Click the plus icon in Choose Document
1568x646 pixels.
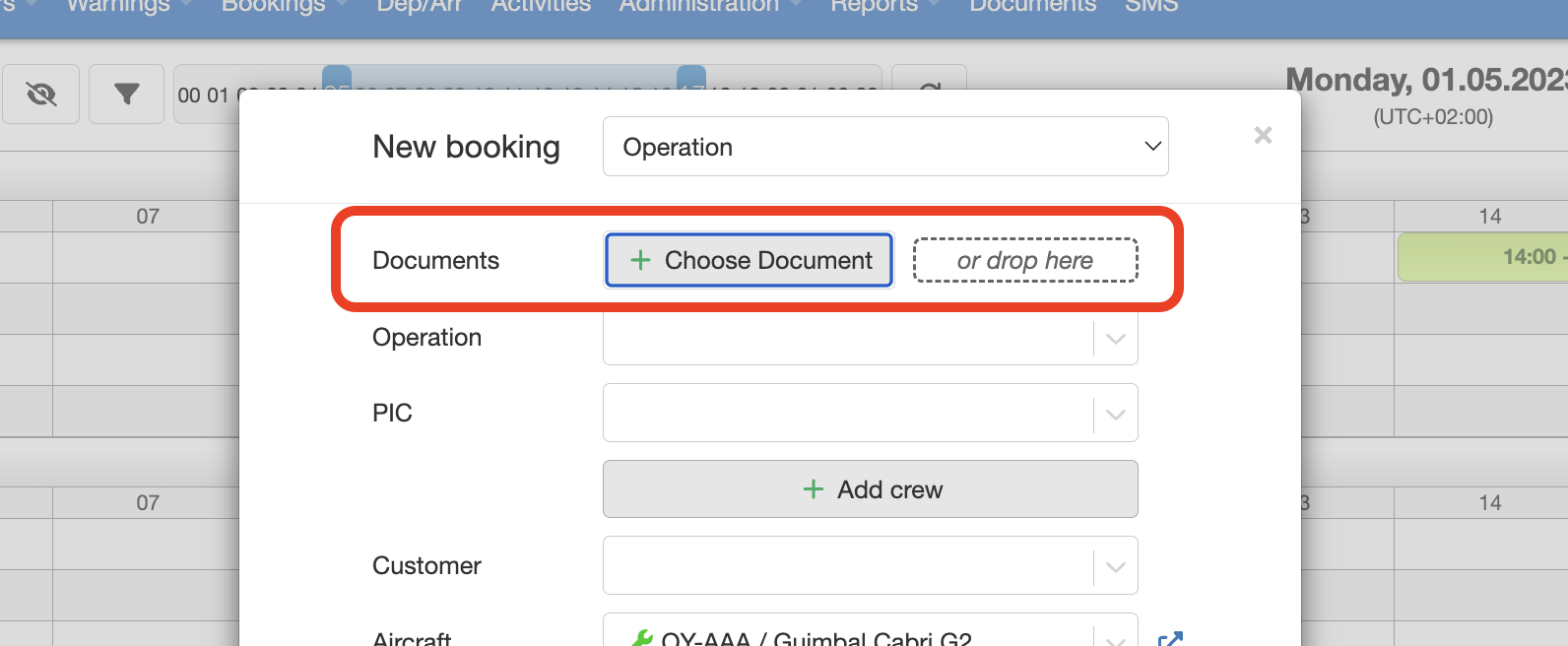[x=640, y=260]
